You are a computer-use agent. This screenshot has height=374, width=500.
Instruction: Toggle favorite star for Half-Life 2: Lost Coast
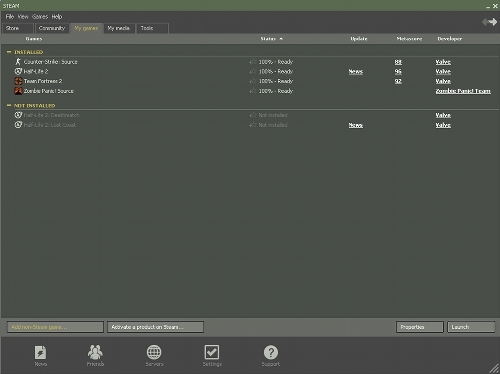(x=253, y=125)
